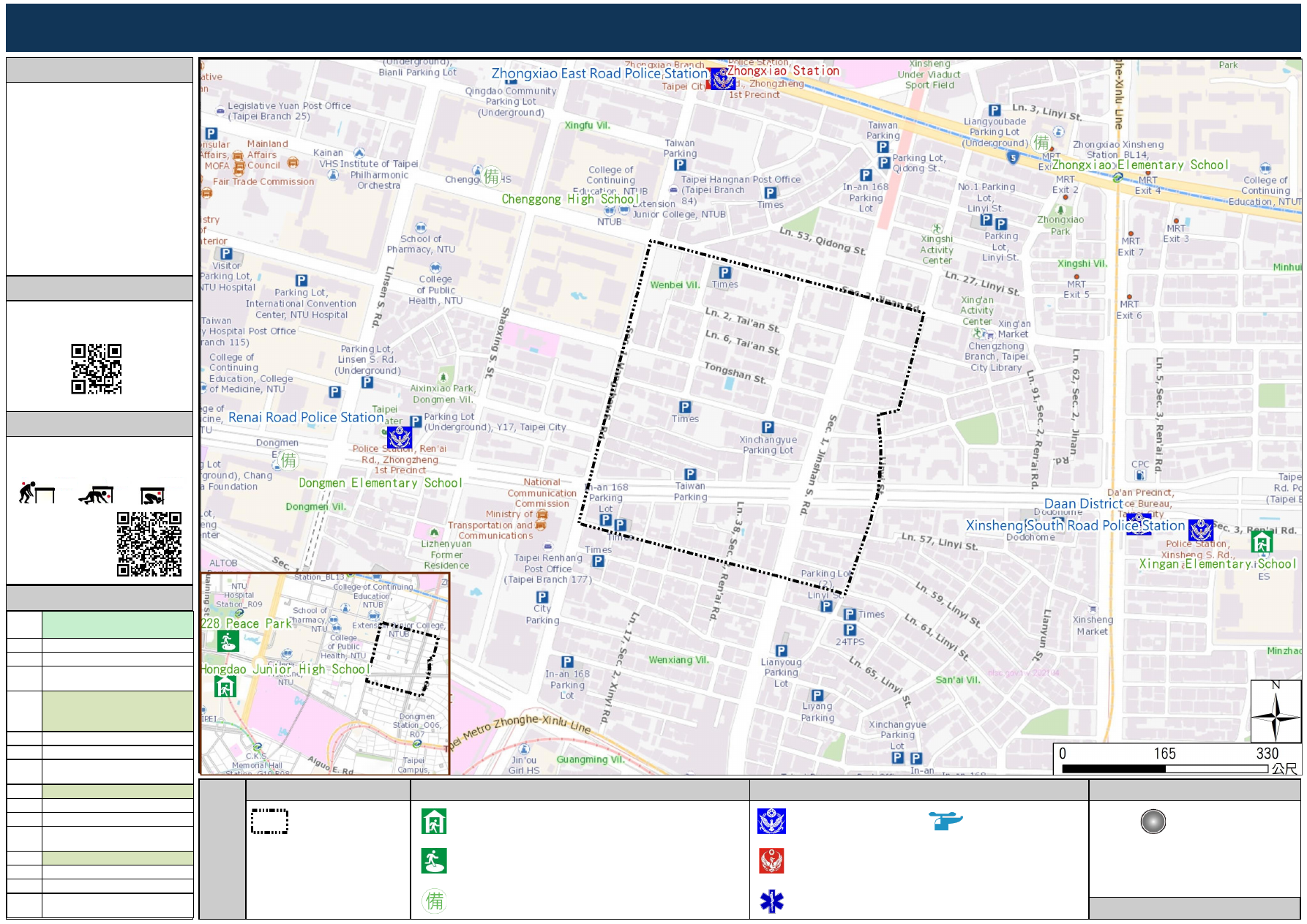Click the 'Daan District' label
1307x924 pixels.
pos(1083,503)
